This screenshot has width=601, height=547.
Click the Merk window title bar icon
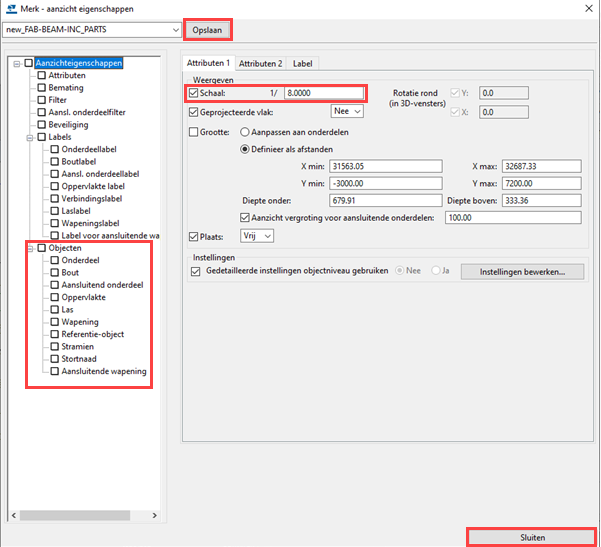11,9
